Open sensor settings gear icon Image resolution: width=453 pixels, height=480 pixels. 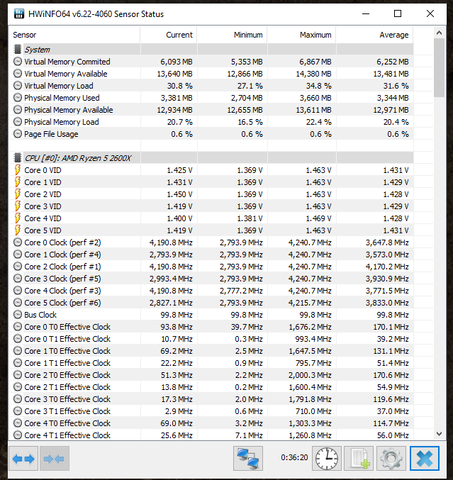coord(391,459)
